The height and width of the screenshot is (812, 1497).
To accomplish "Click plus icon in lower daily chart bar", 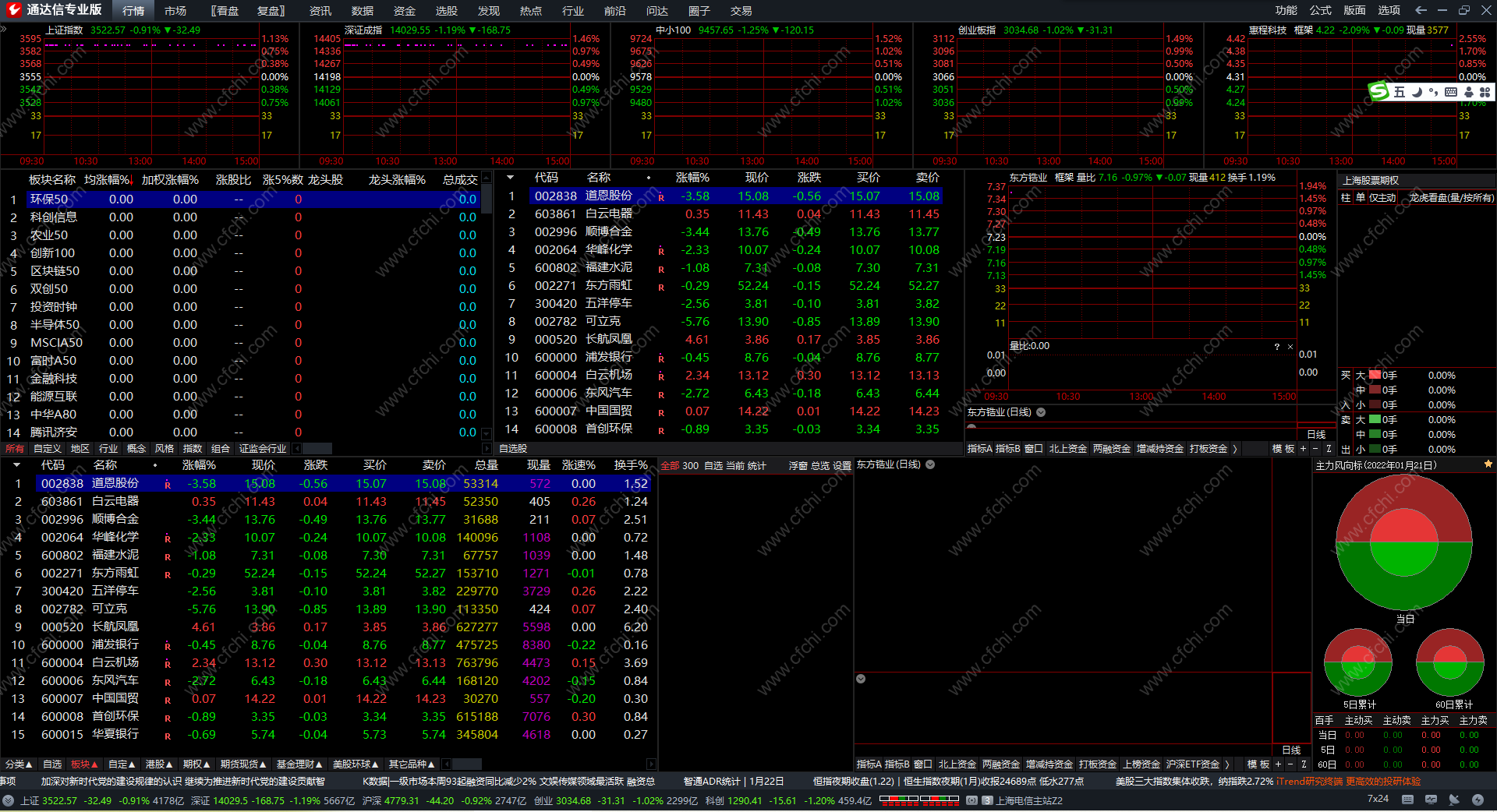I will (x=1278, y=764).
